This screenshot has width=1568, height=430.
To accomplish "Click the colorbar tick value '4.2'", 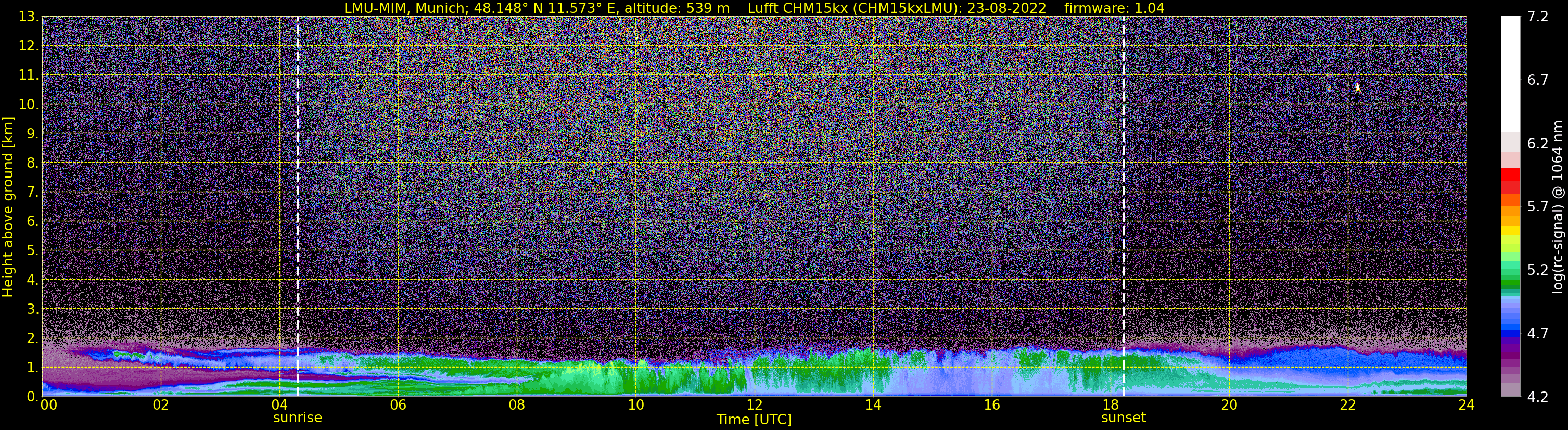I will click(1538, 397).
